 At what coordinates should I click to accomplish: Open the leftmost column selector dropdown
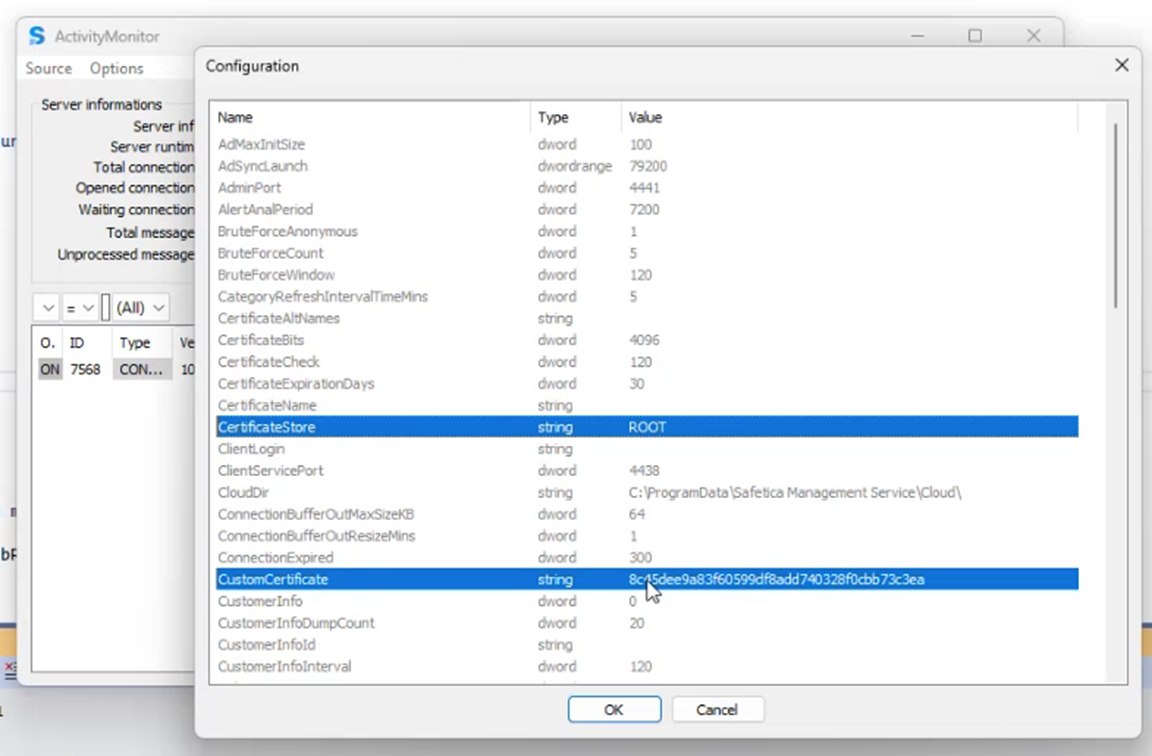coord(46,307)
